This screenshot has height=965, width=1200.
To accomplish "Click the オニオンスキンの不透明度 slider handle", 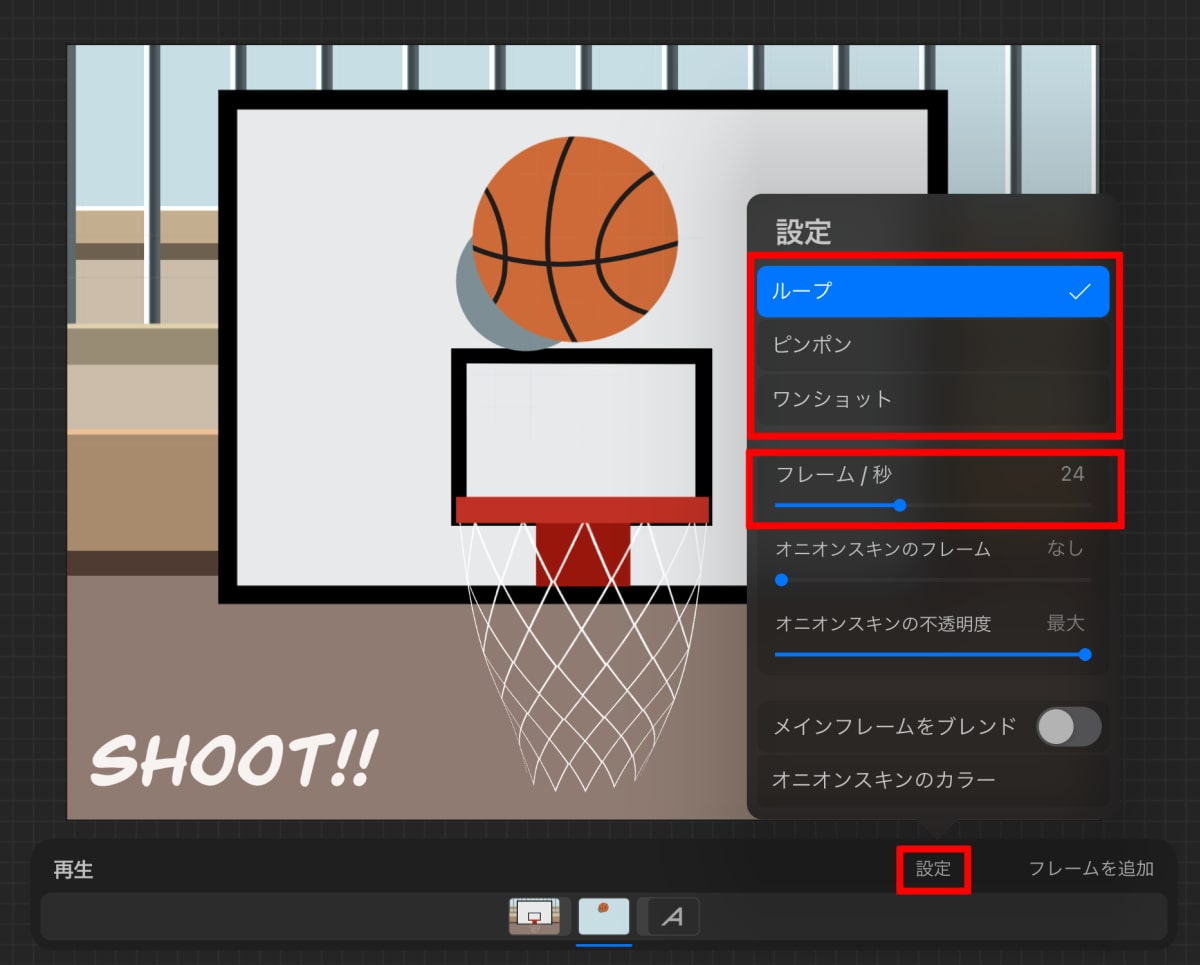I will click(x=1085, y=655).
